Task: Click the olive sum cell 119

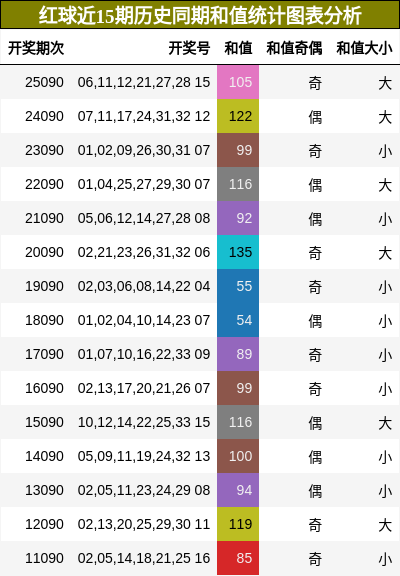Action: pyautogui.click(x=238, y=524)
